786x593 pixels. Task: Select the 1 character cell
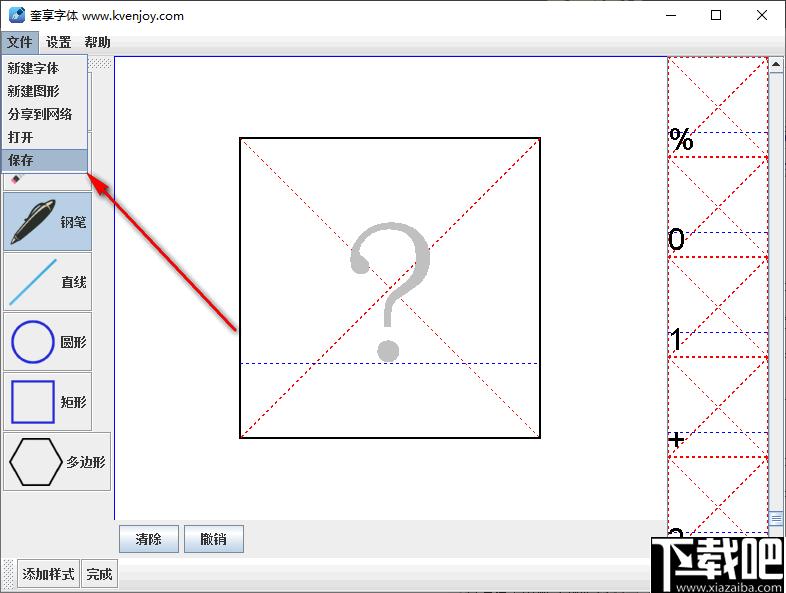point(718,307)
